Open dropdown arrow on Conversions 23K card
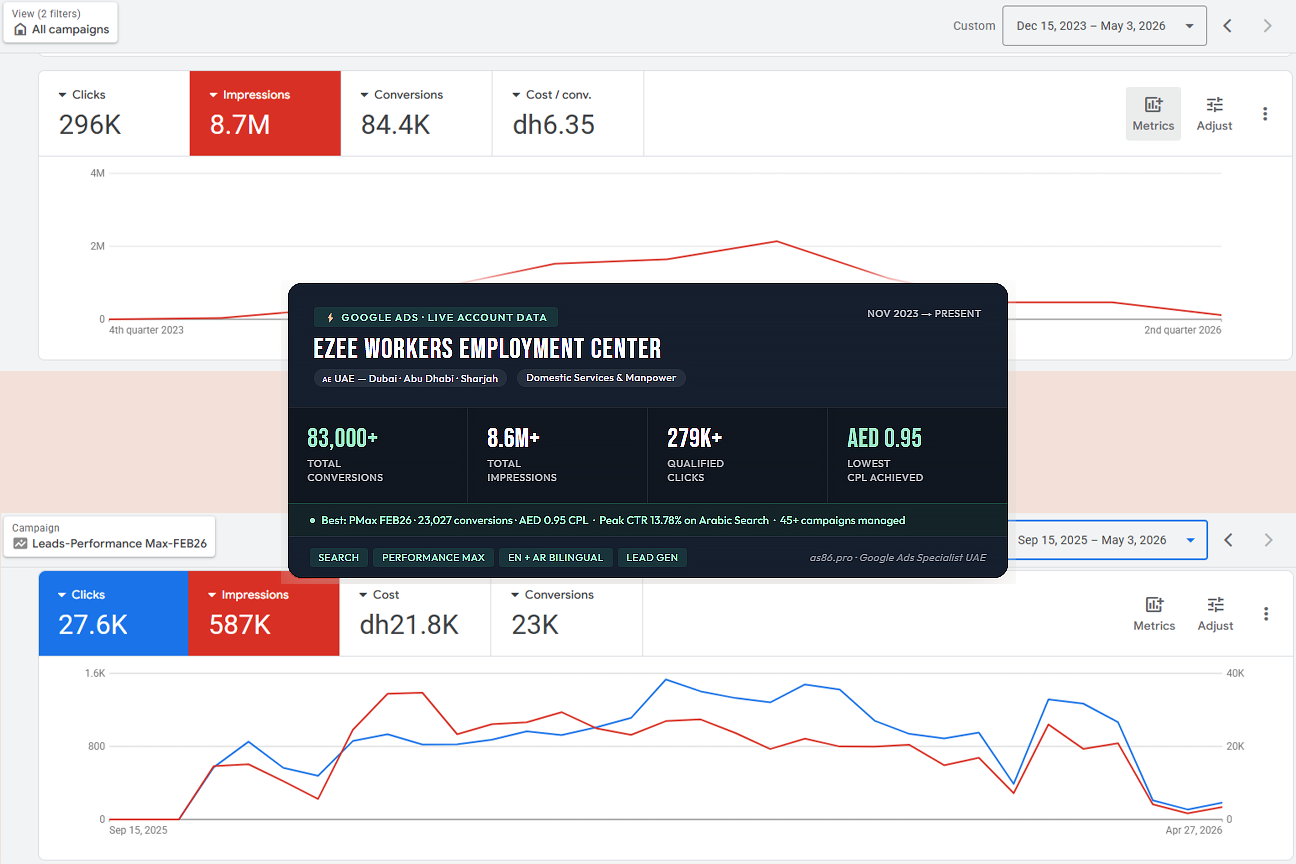Viewport: 1296px width, 864px height. (x=515, y=595)
